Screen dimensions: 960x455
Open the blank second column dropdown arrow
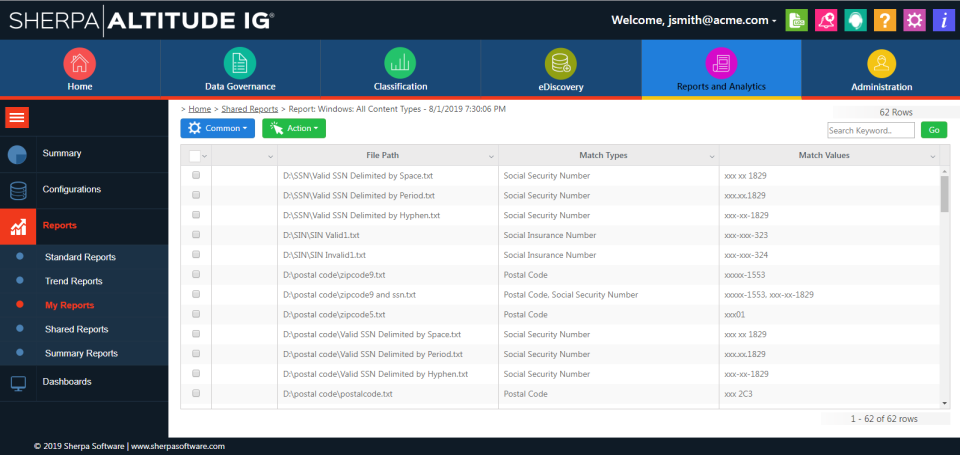271,157
